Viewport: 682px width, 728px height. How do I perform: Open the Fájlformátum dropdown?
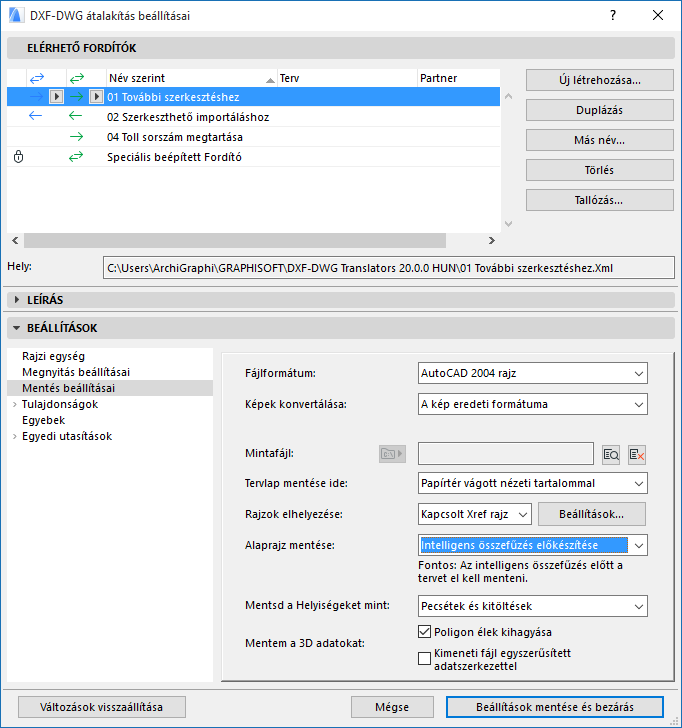click(x=533, y=373)
